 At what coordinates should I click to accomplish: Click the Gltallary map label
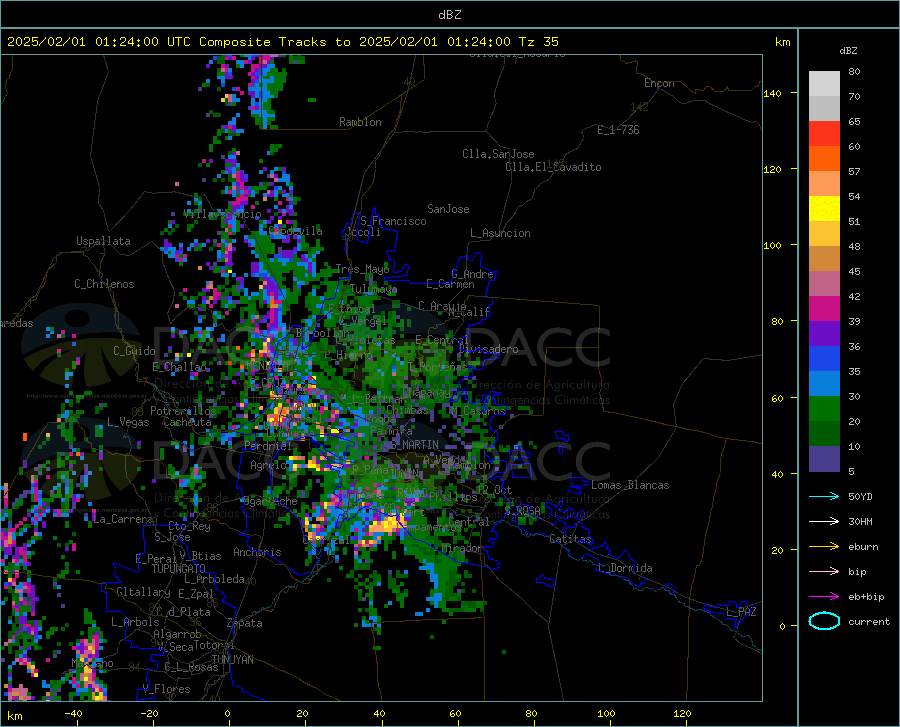pyautogui.click(x=143, y=592)
